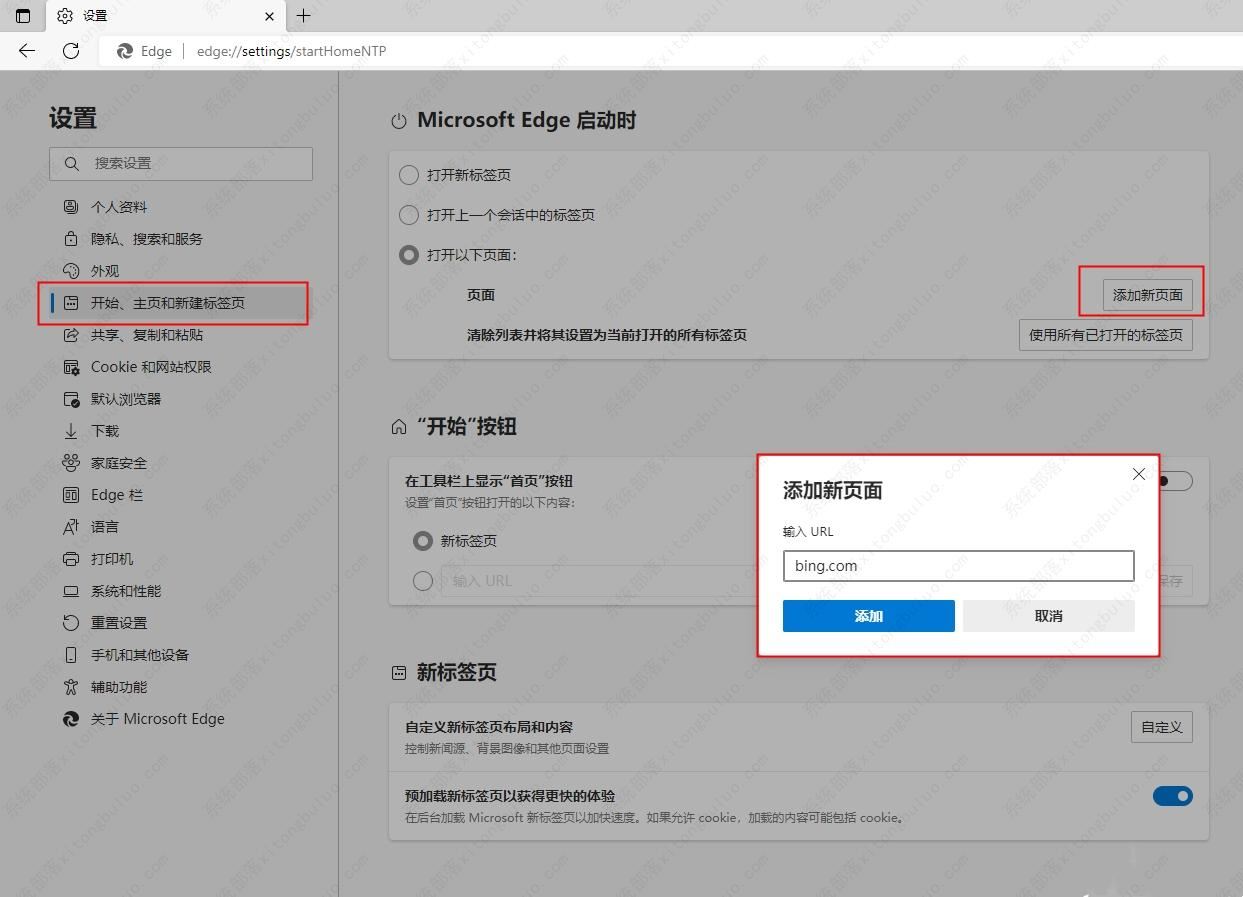Image resolution: width=1243 pixels, height=897 pixels.
Task: Open 隐私、搜索和服务 settings section
Action: point(147,239)
